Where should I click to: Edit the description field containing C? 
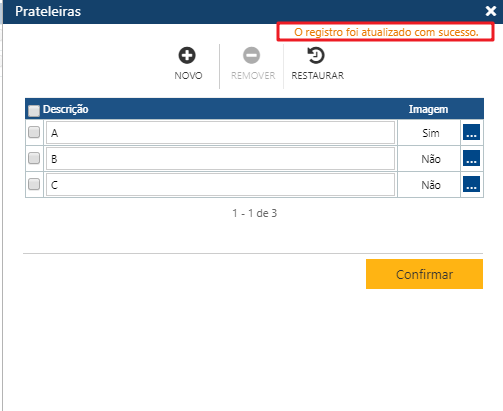tap(220, 184)
